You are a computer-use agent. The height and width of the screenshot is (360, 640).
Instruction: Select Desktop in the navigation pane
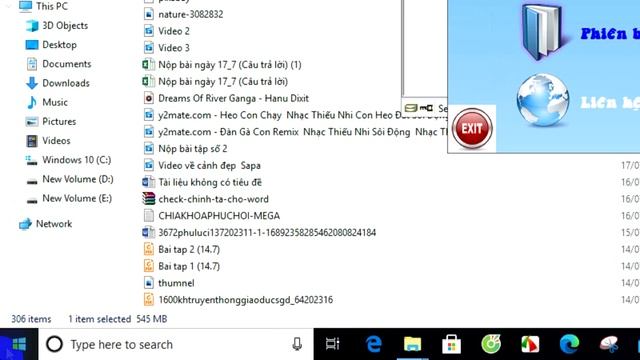tap(59, 45)
